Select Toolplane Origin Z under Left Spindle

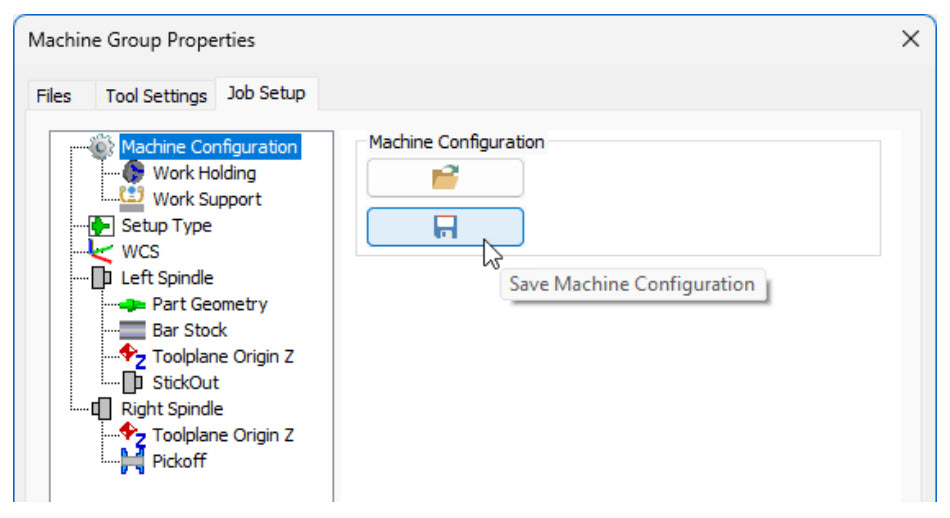click(223, 356)
